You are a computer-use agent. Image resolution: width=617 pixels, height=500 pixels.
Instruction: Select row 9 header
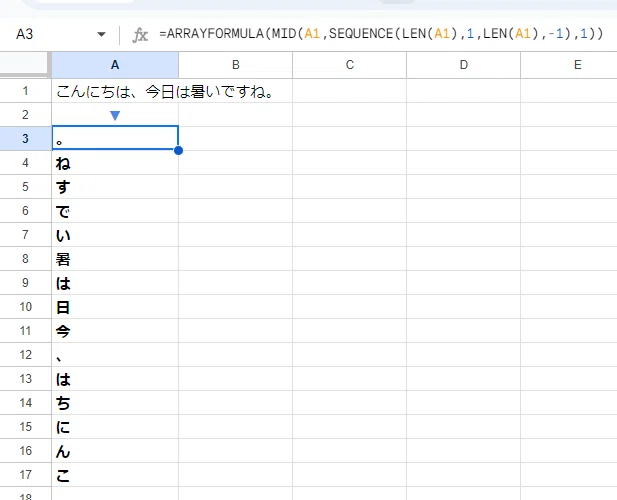pyautogui.click(x=26, y=282)
